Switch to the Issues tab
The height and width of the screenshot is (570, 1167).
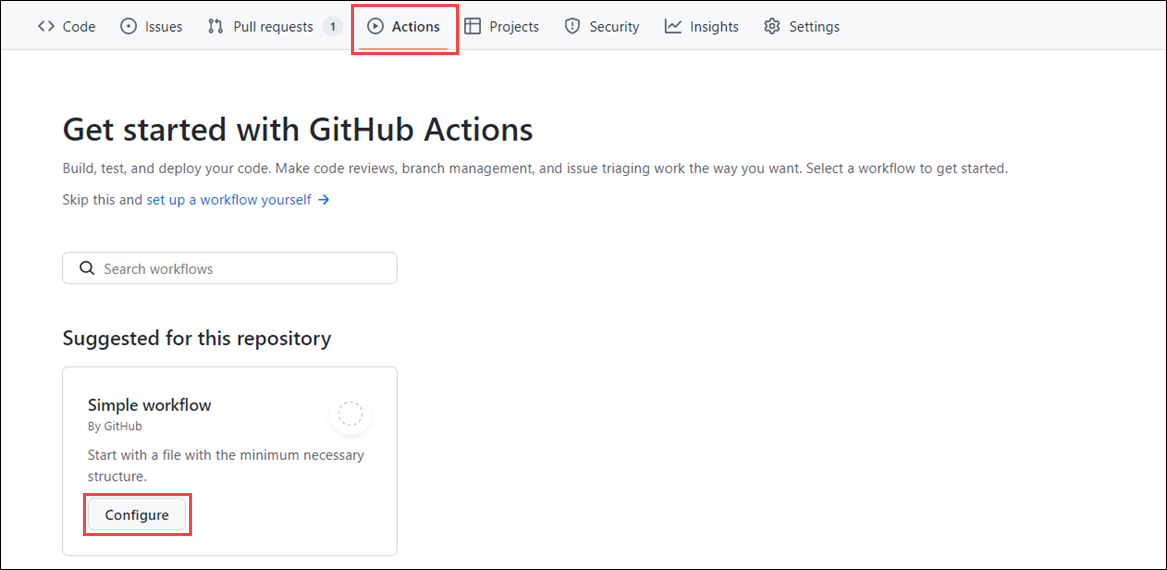tap(163, 27)
